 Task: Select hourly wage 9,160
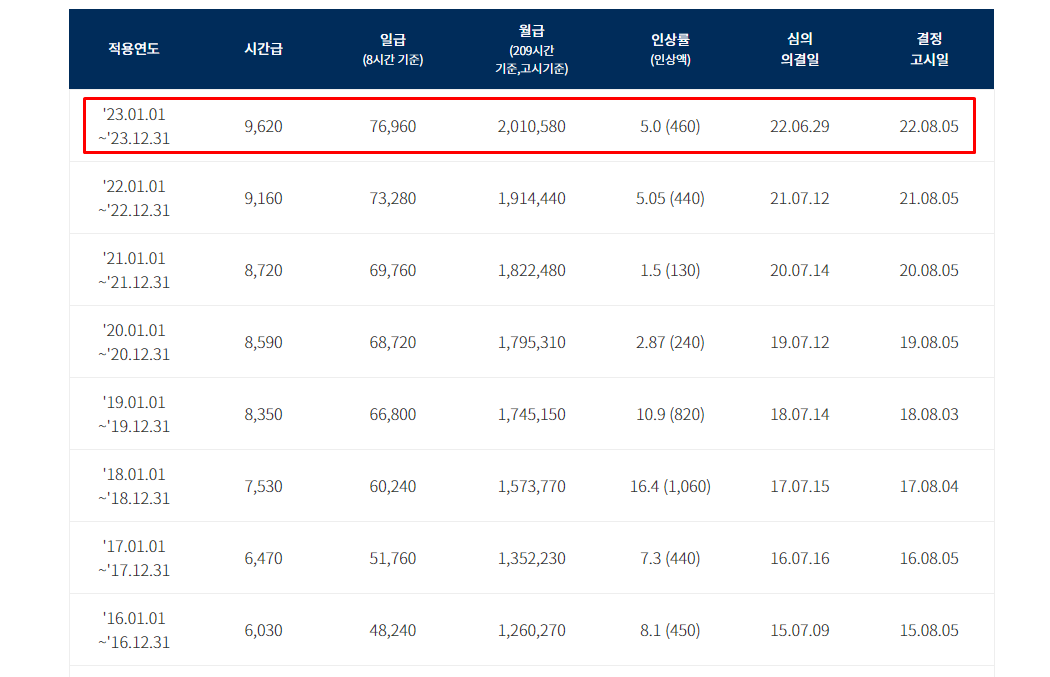coord(263,198)
